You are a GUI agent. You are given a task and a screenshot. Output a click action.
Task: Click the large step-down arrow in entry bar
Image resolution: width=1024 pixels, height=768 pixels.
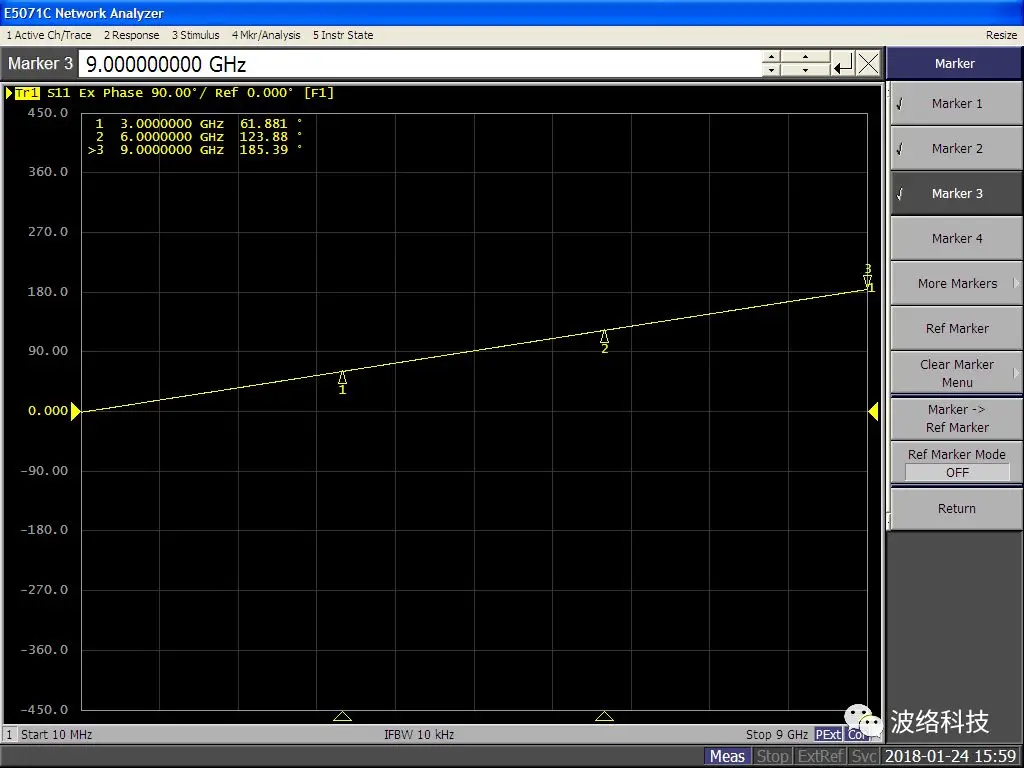805,71
